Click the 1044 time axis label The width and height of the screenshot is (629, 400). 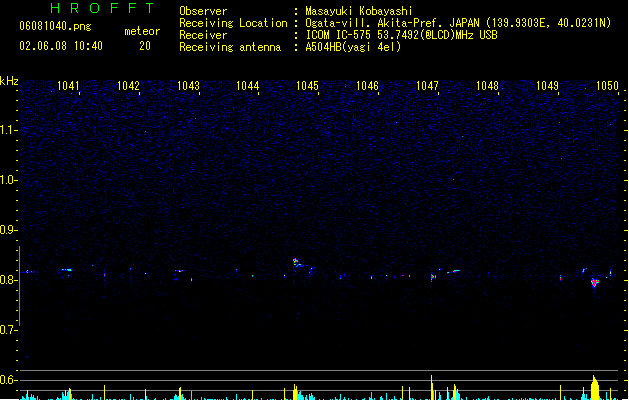pyautogui.click(x=248, y=85)
